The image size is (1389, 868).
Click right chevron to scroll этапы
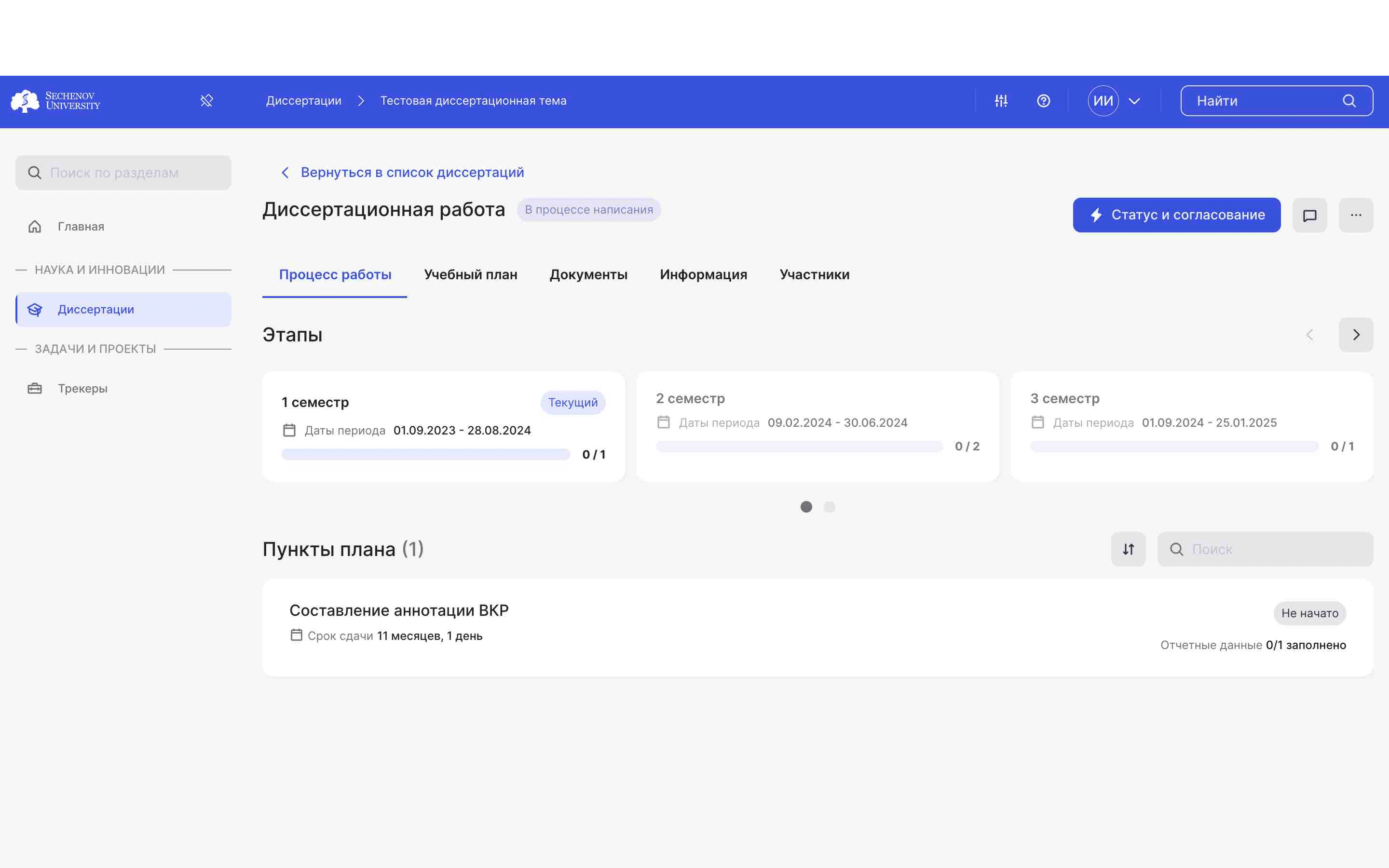[1356, 335]
